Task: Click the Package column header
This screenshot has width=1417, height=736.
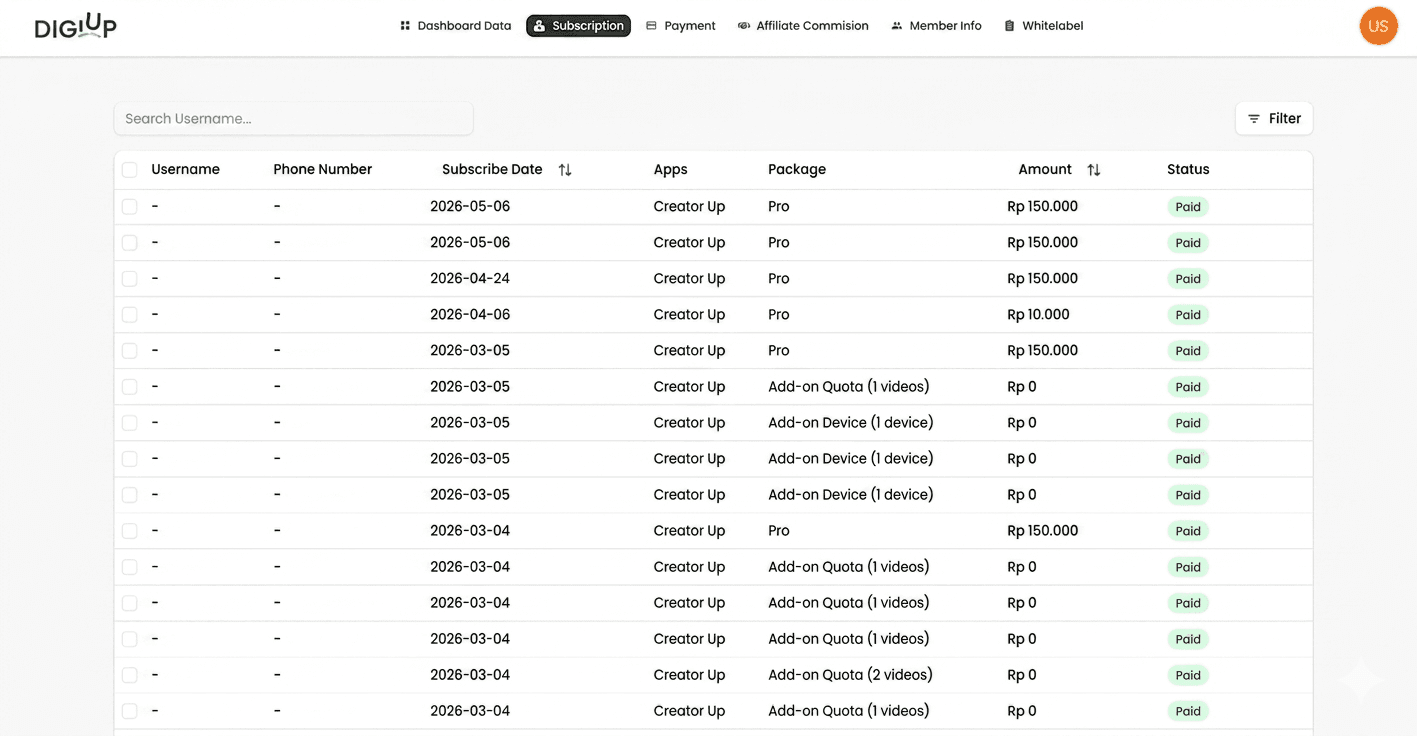Action: pos(797,170)
